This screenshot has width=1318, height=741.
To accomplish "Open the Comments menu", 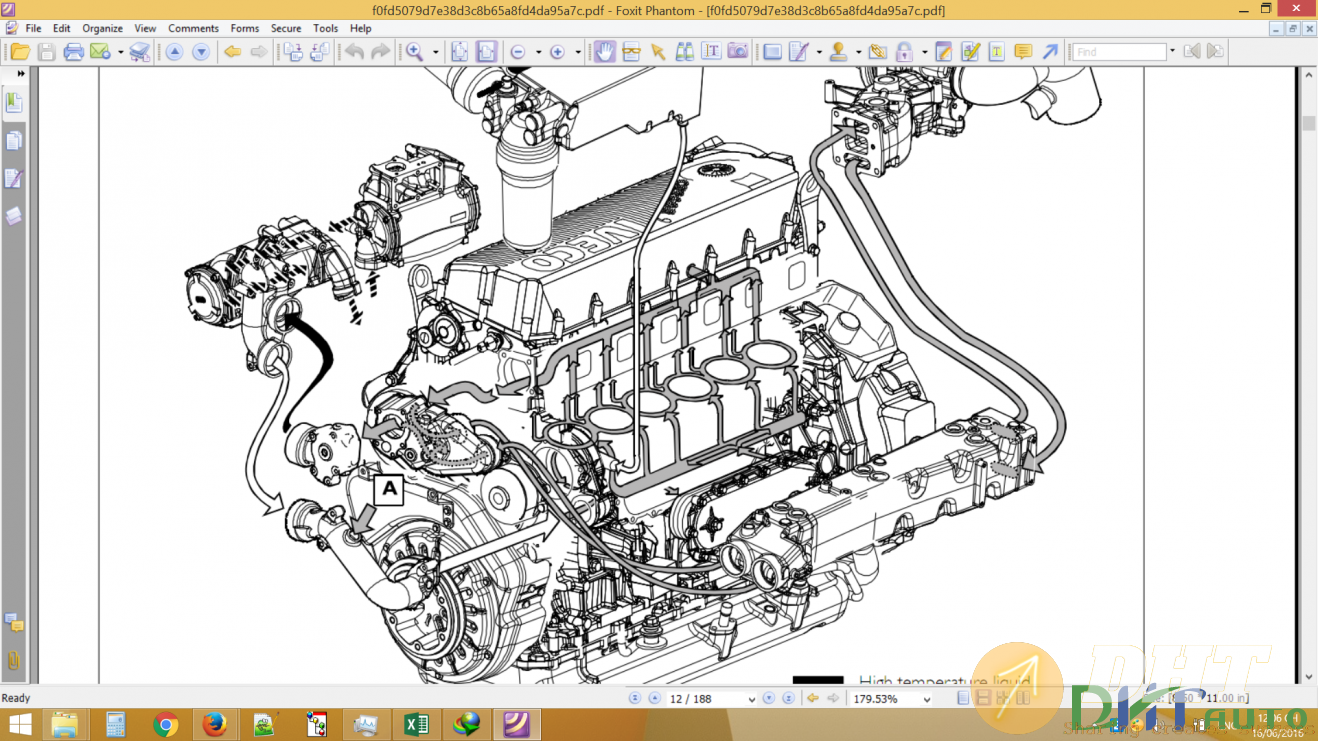I will (x=193, y=28).
